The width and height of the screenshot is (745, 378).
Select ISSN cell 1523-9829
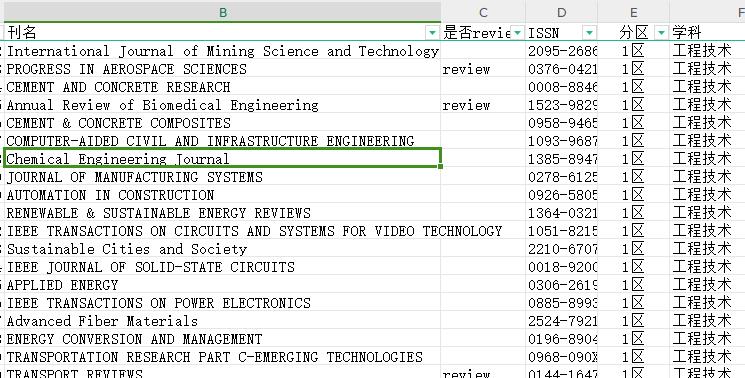point(562,105)
